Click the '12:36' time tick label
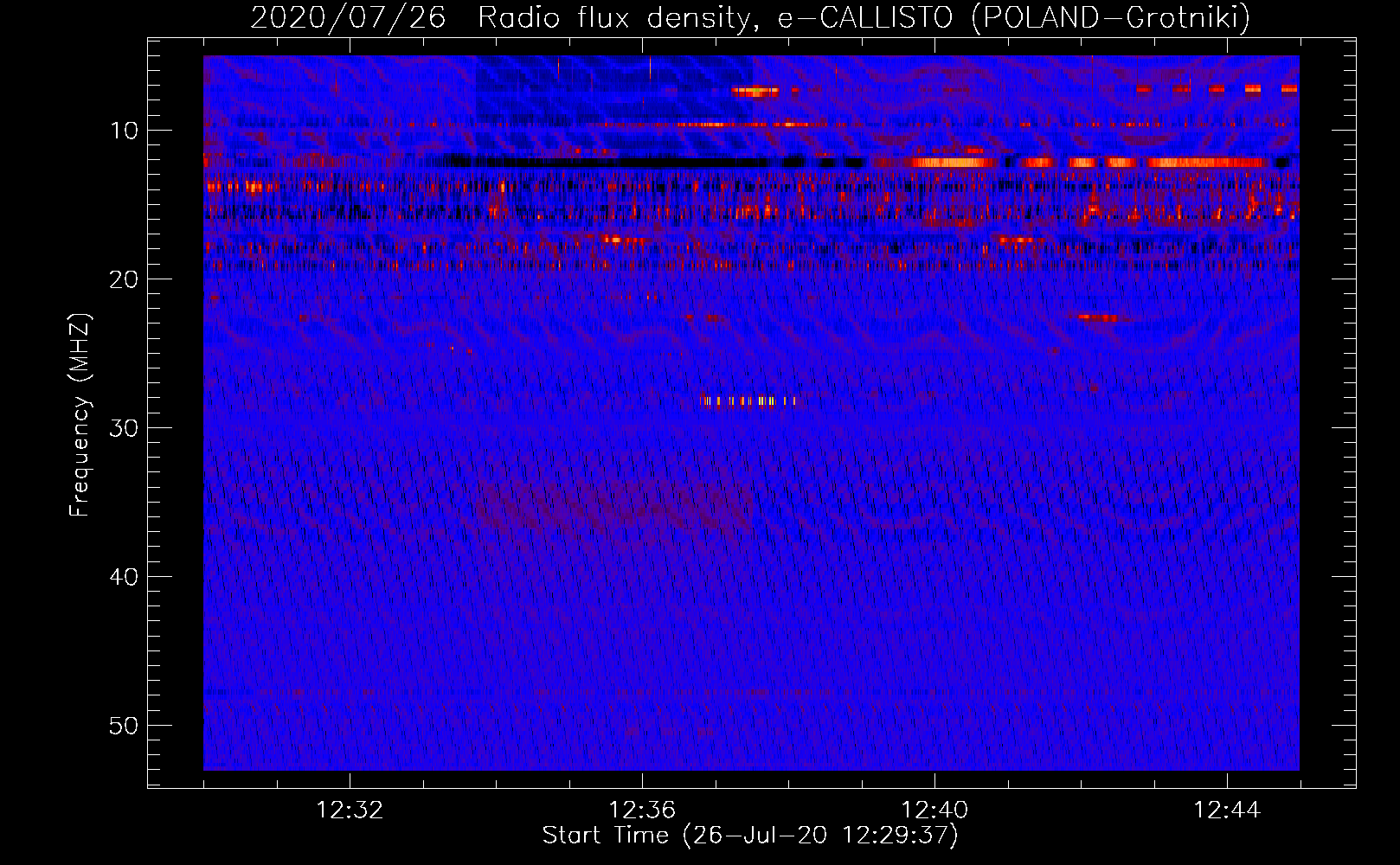The height and width of the screenshot is (865, 1400). (x=642, y=811)
